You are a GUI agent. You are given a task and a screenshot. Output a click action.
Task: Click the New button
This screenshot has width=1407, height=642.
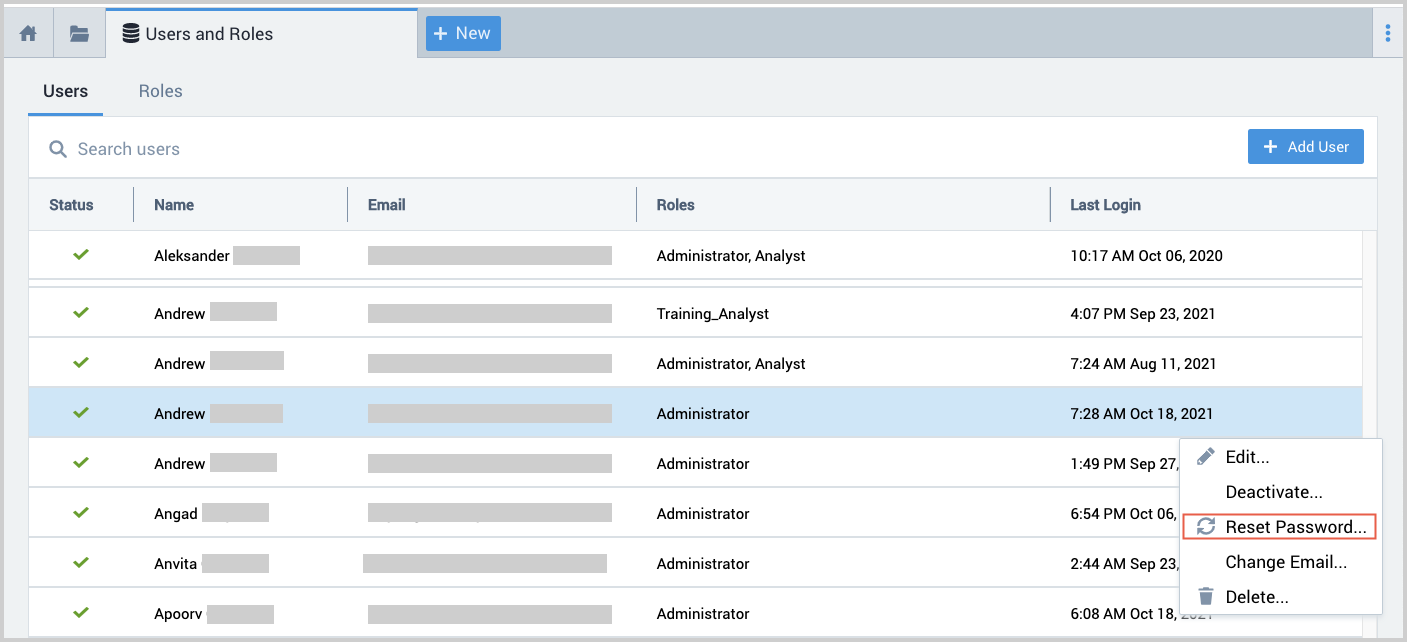(463, 33)
